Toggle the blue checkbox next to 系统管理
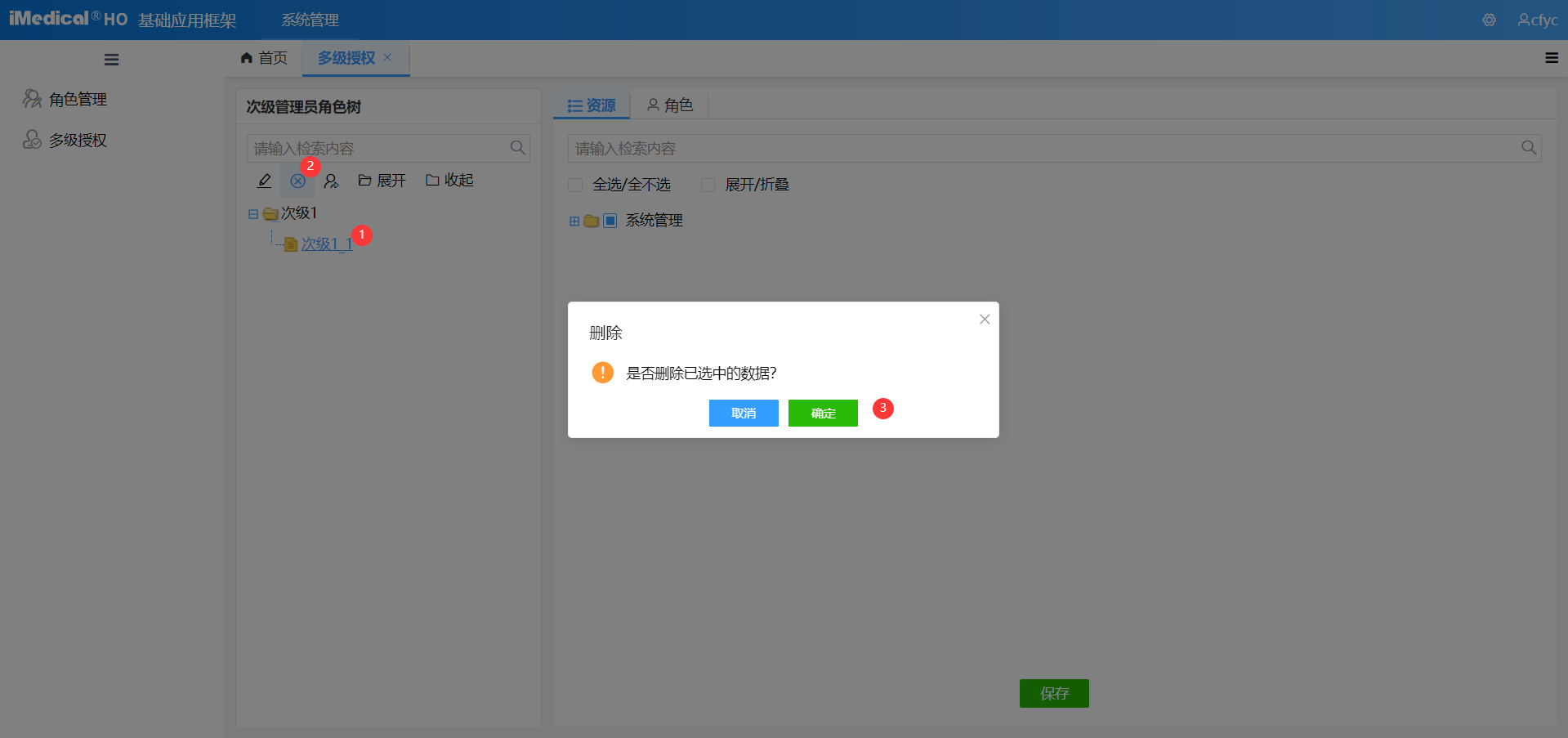This screenshot has height=738, width=1568. coord(609,221)
